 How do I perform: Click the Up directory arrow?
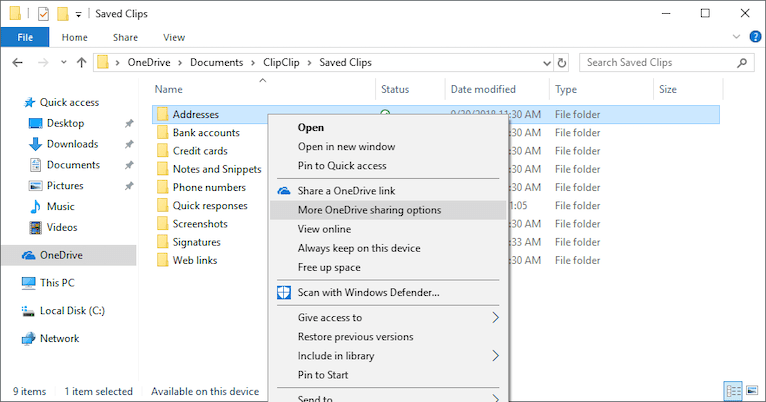pyautogui.click(x=81, y=63)
